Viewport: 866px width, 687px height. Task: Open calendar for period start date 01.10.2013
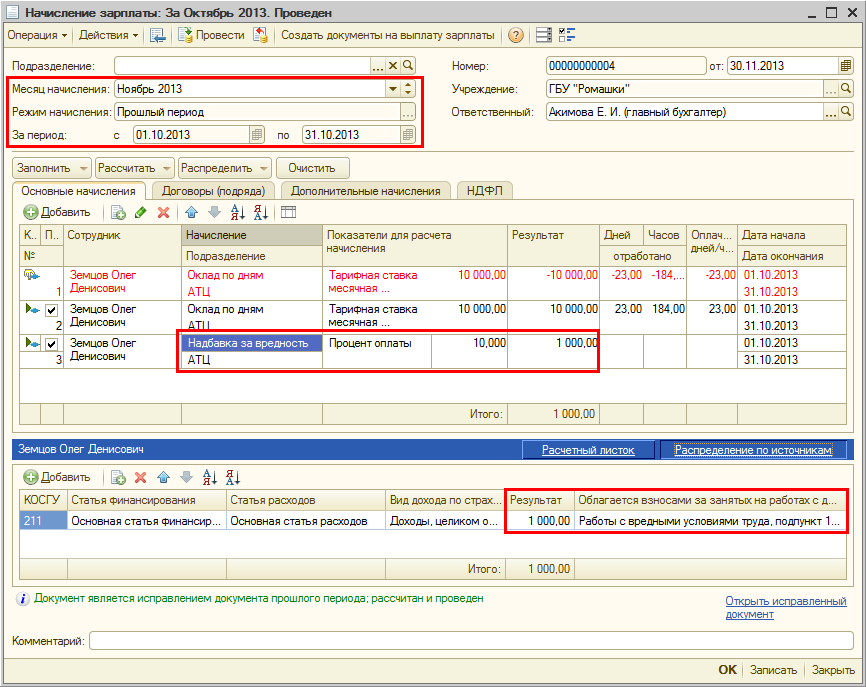257,134
